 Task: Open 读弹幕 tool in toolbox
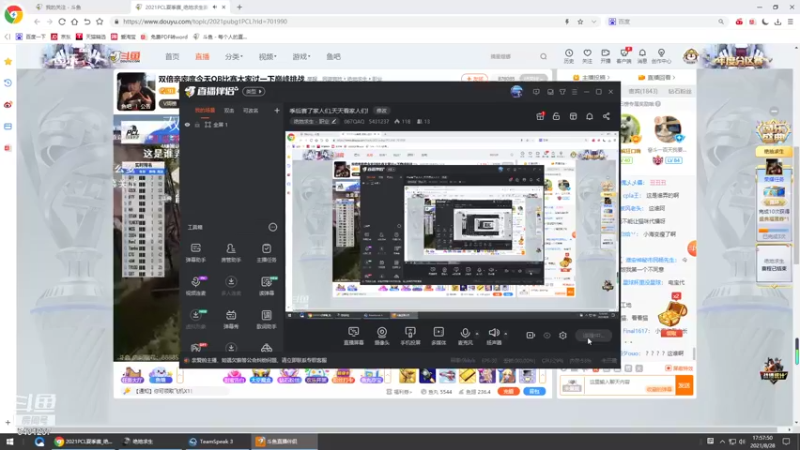[266, 286]
